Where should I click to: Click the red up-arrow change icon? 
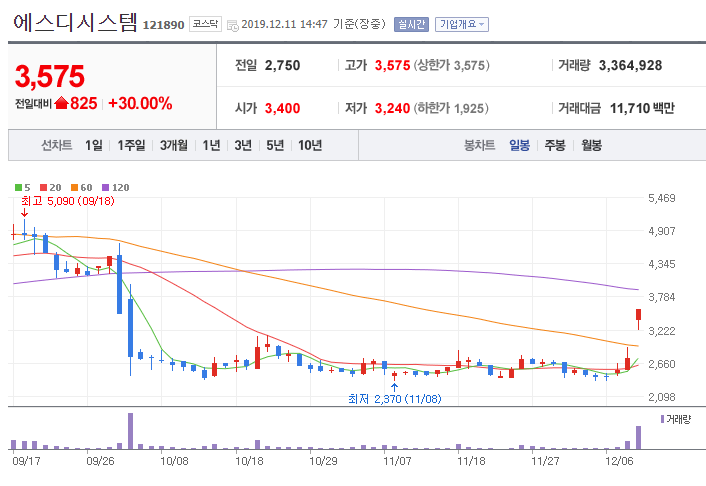click(x=61, y=104)
